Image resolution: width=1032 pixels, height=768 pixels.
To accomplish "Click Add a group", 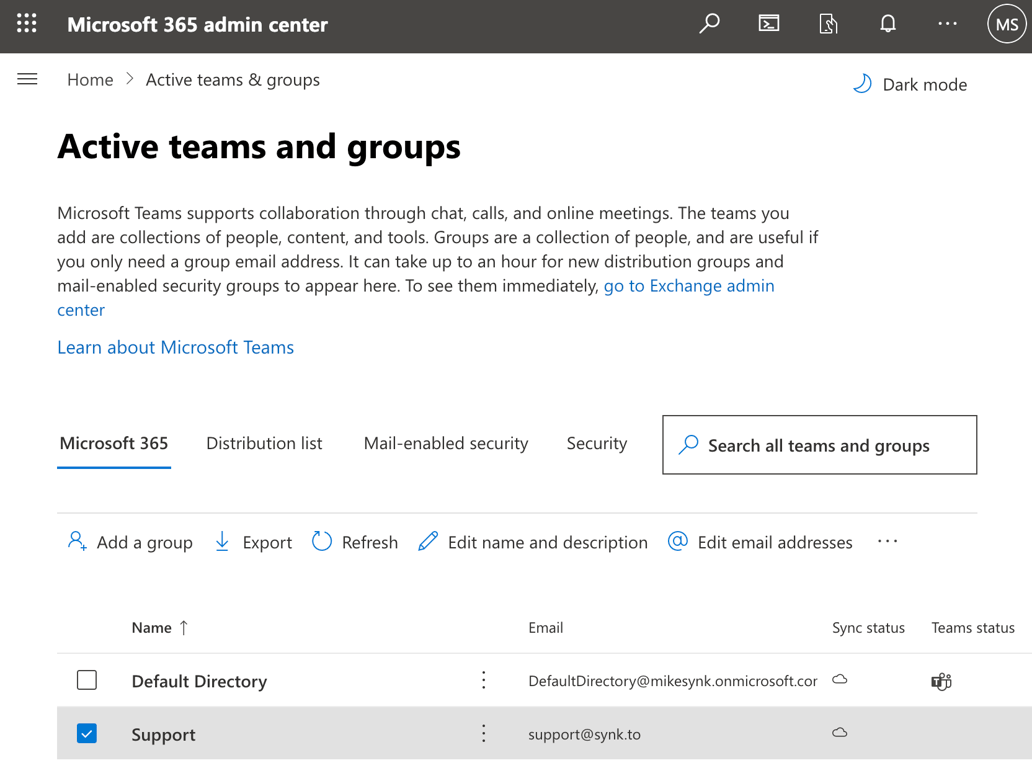I will pos(130,542).
